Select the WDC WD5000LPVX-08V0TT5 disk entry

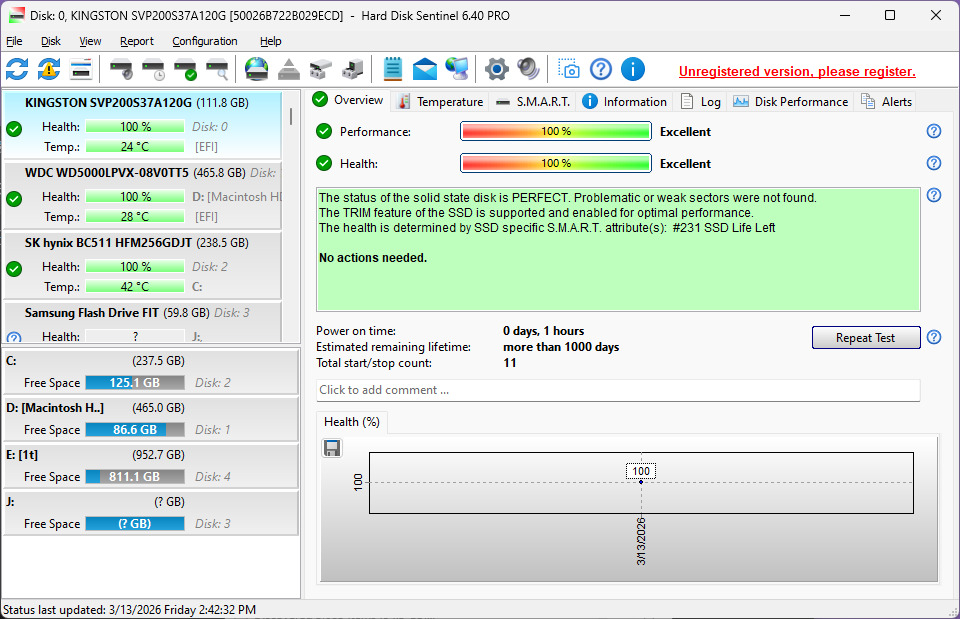(x=143, y=195)
